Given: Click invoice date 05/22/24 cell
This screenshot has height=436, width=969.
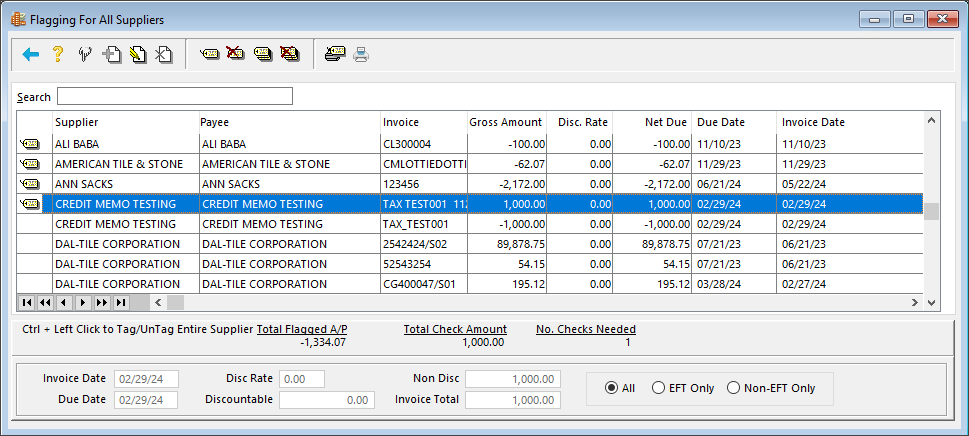Looking at the screenshot, I should pos(850,184).
